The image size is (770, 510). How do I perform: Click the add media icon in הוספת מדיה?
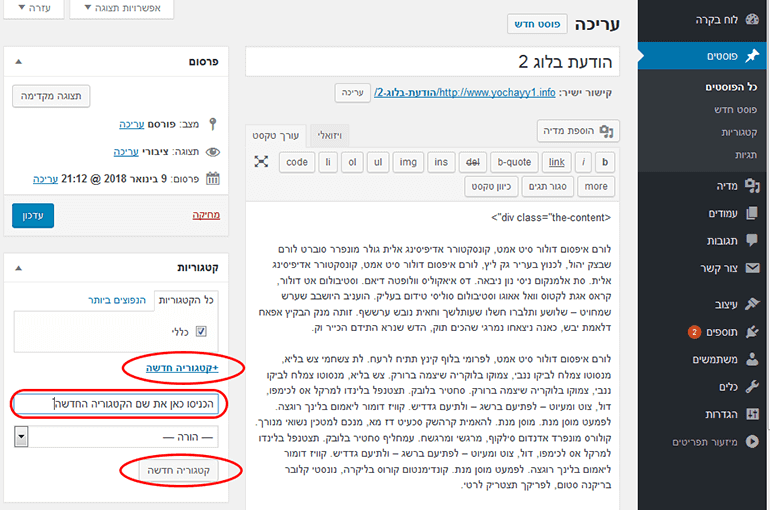[606, 131]
